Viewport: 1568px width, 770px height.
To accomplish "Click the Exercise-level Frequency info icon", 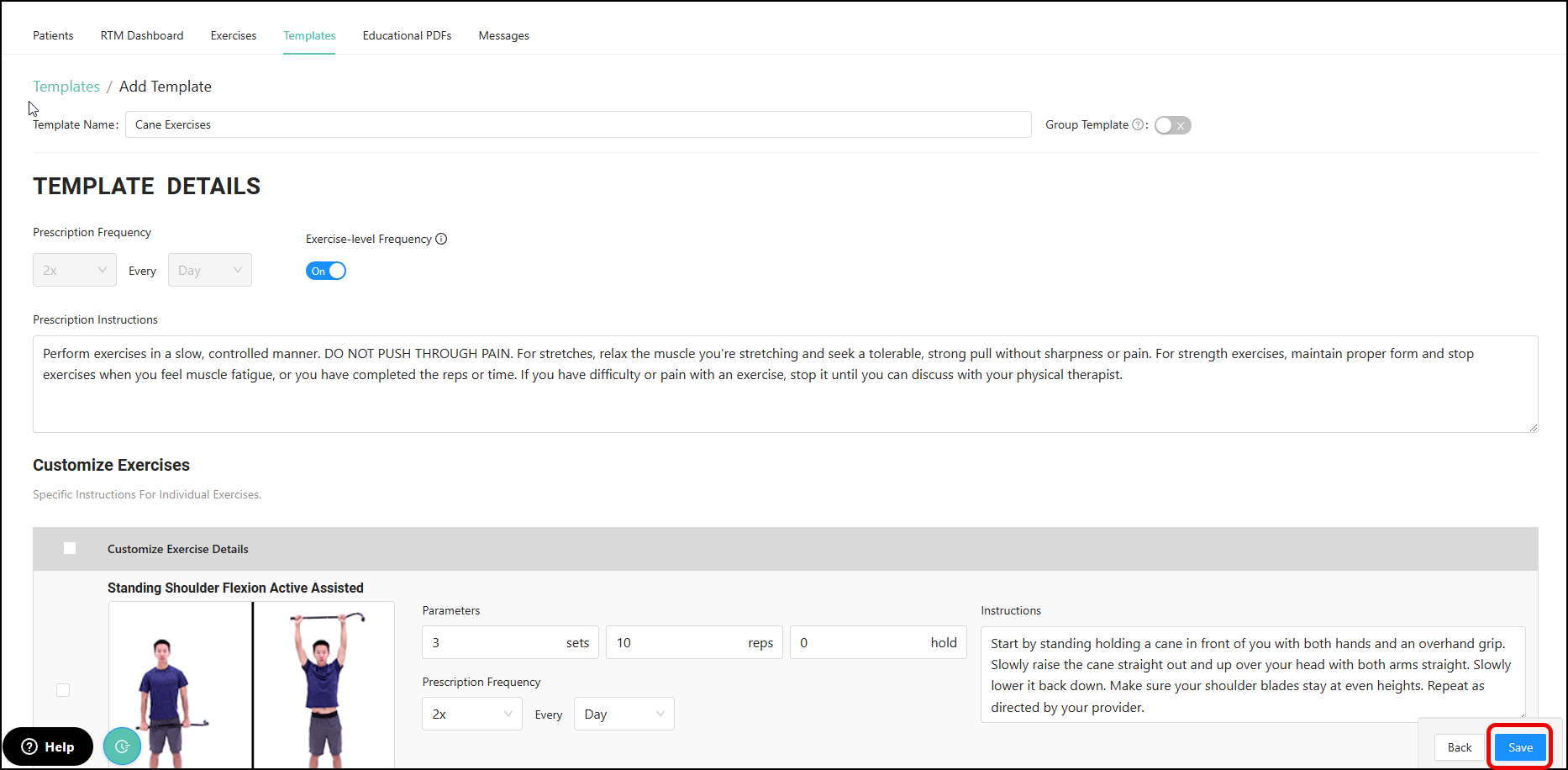I will coord(441,239).
